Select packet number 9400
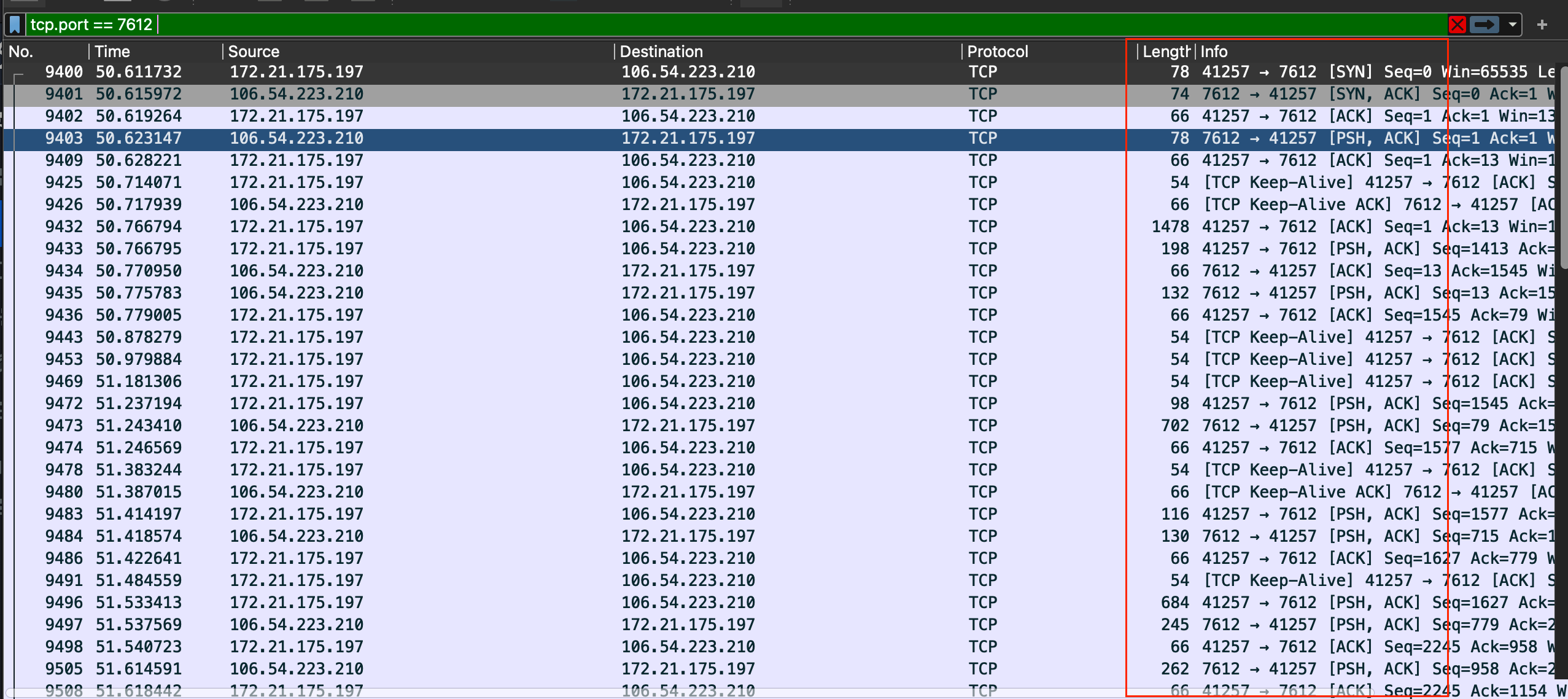The width and height of the screenshot is (1568, 699). pyautogui.click(x=780, y=72)
